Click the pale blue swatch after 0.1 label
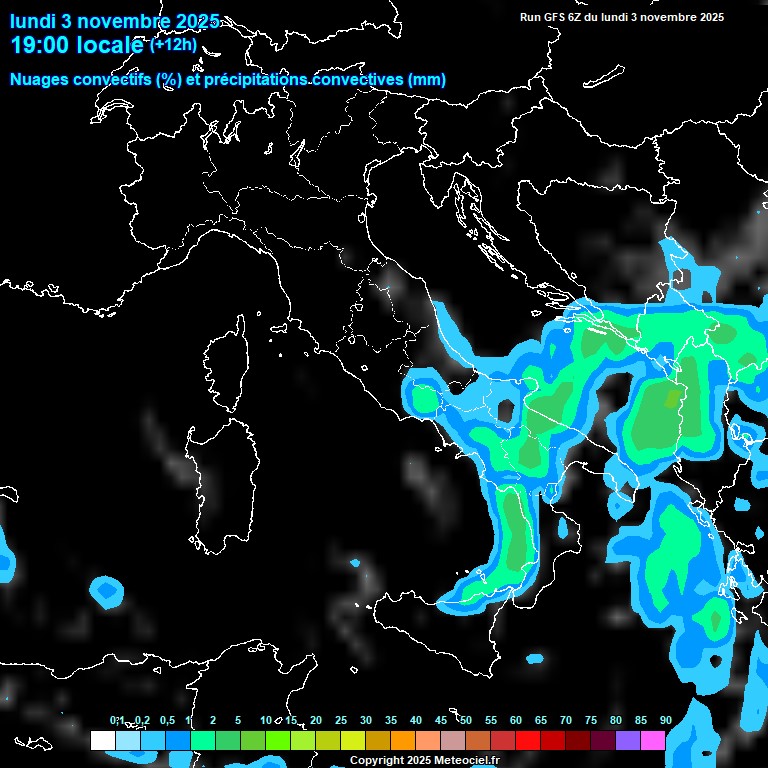Image resolution: width=768 pixels, height=768 pixels. [127, 740]
